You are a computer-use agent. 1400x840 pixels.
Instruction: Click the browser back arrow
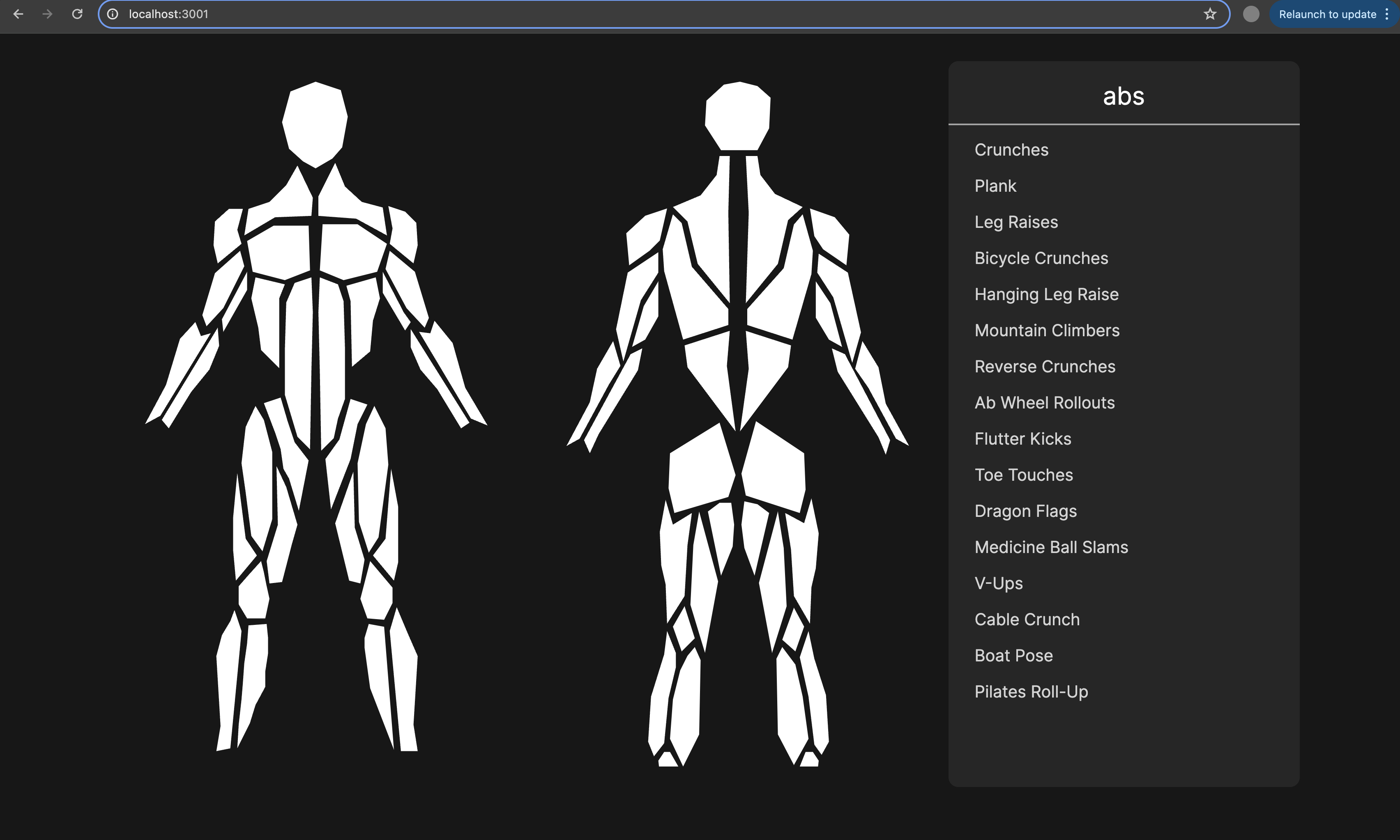[x=18, y=14]
